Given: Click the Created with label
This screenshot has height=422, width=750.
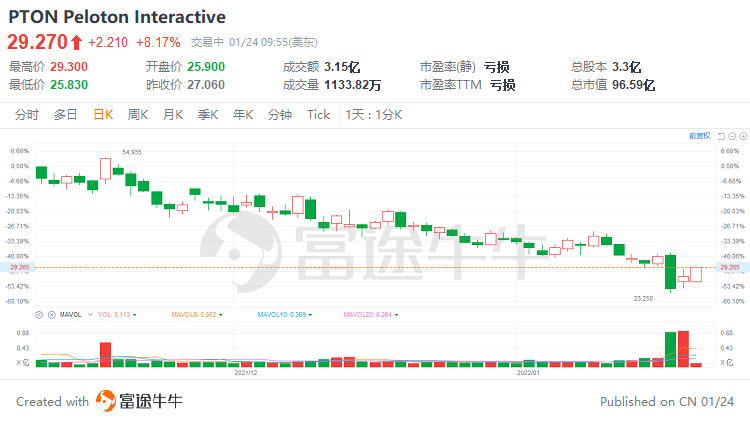Looking at the screenshot, I should coord(53,401).
